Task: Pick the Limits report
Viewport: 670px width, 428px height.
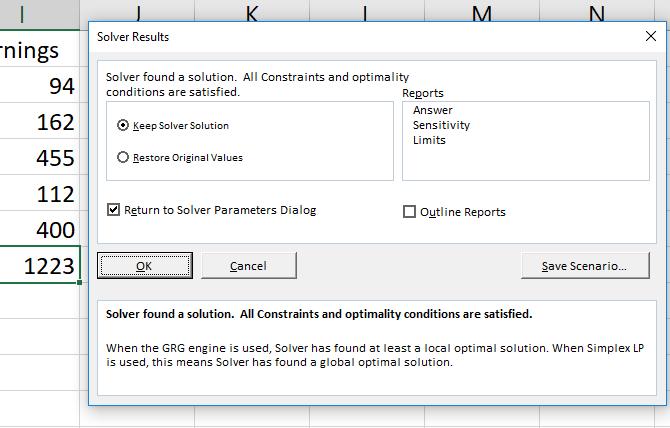Action: 429,140
